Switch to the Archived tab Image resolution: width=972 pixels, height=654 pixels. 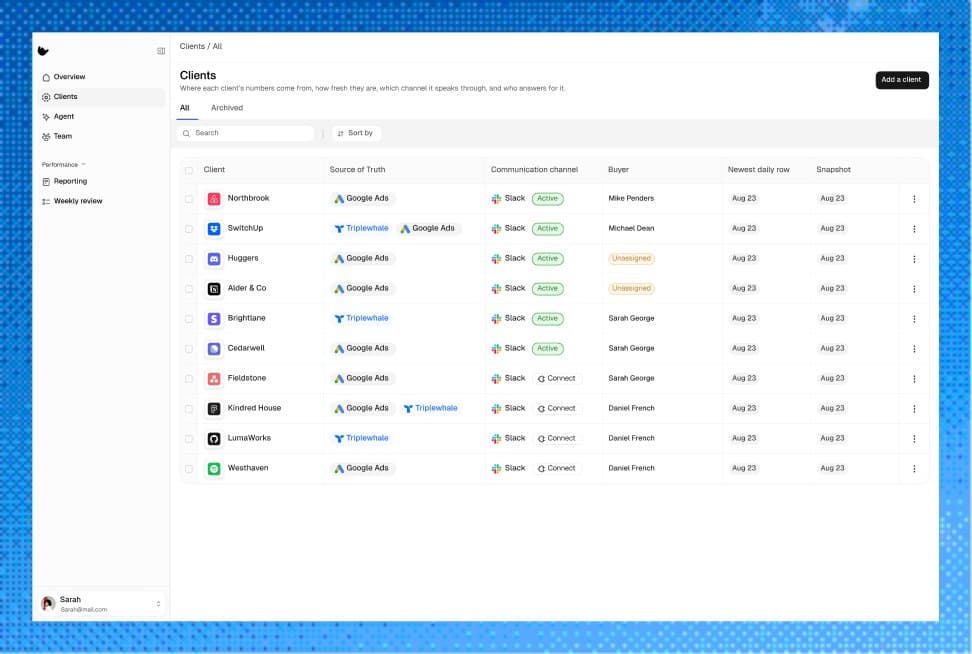tap(227, 108)
